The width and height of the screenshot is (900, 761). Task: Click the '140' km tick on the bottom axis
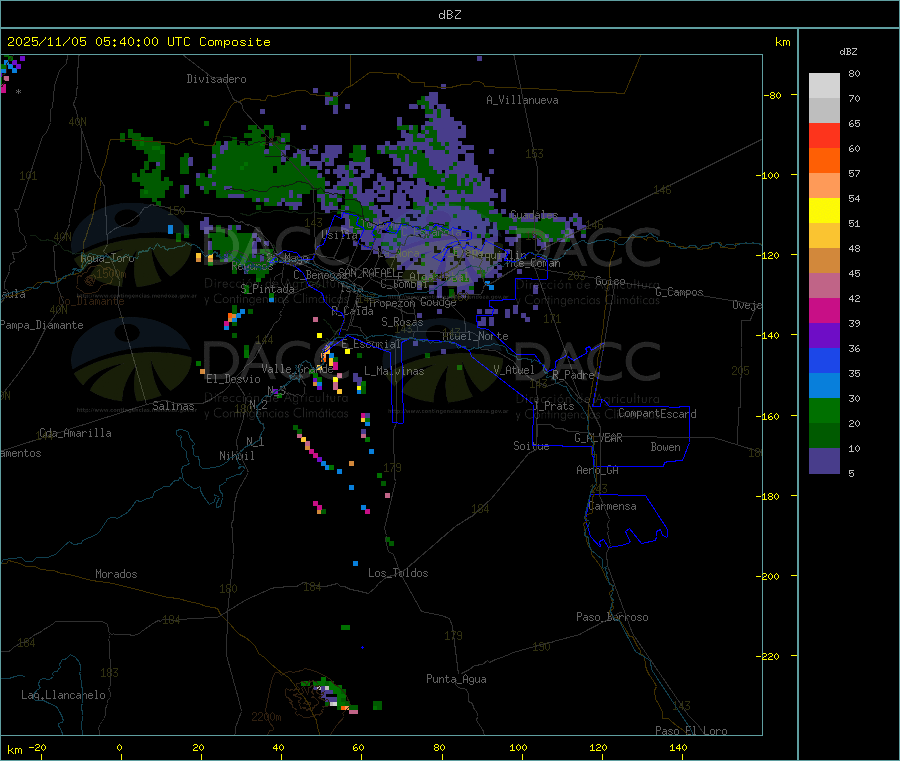(x=678, y=747)
